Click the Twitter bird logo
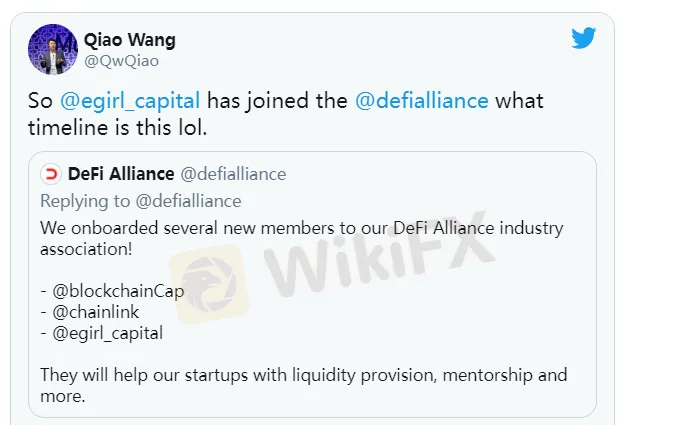The image size is (699, 425). point(583,39)
